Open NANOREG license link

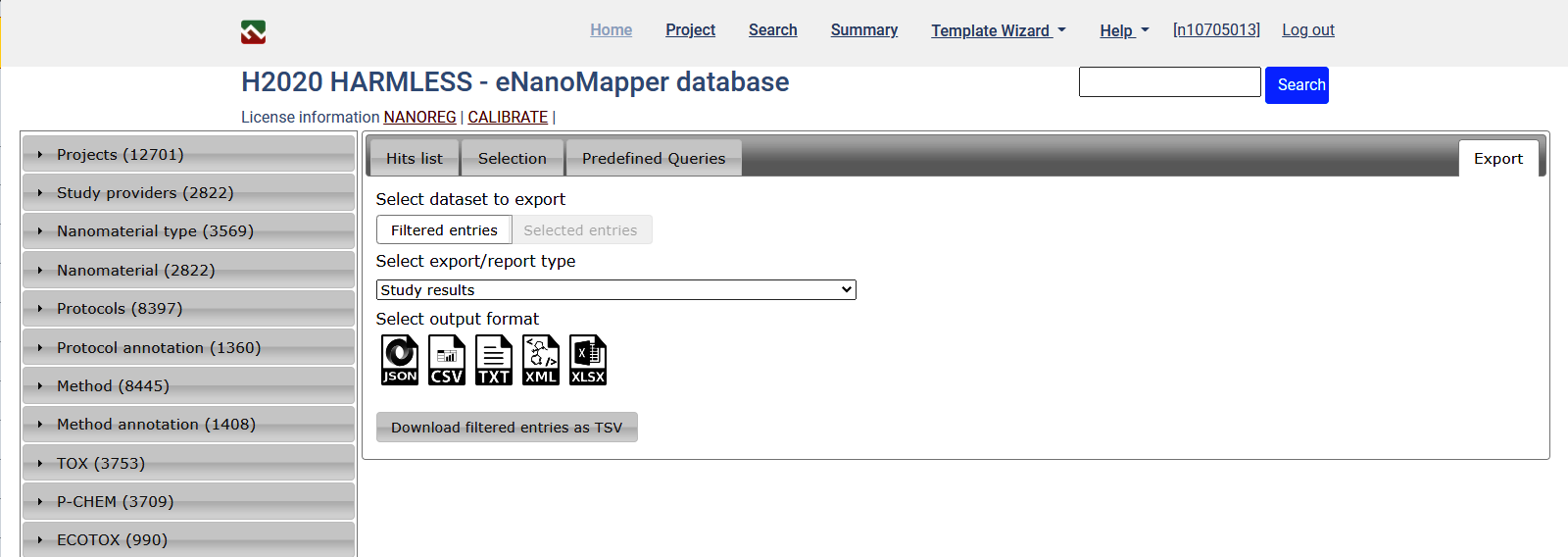tap(419, 117)
